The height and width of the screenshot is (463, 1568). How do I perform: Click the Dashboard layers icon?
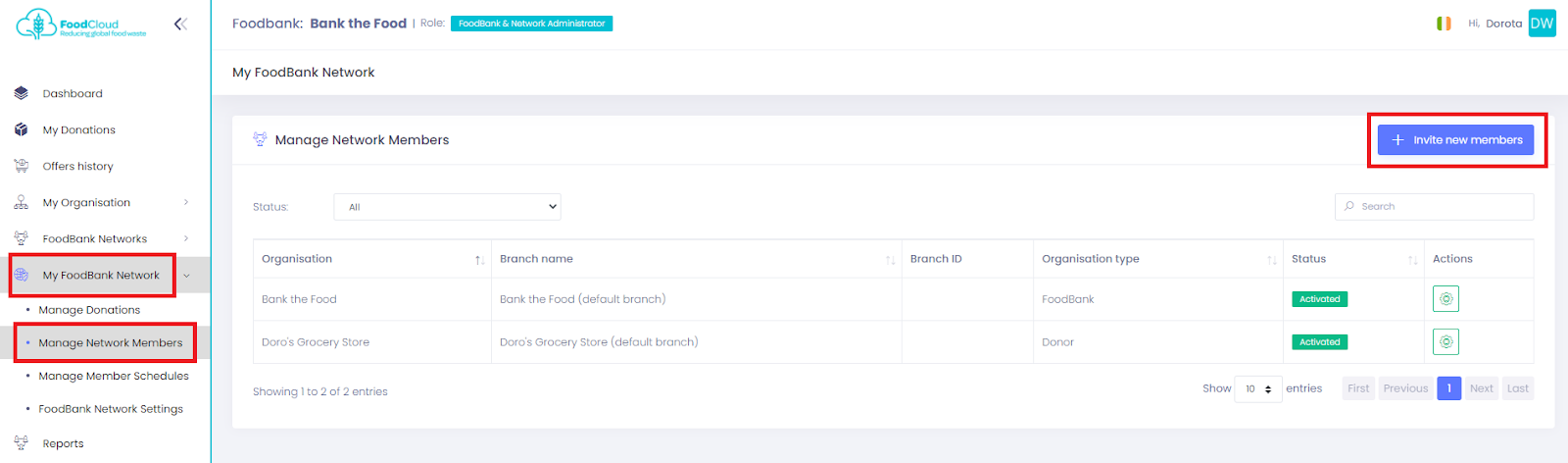21,93
